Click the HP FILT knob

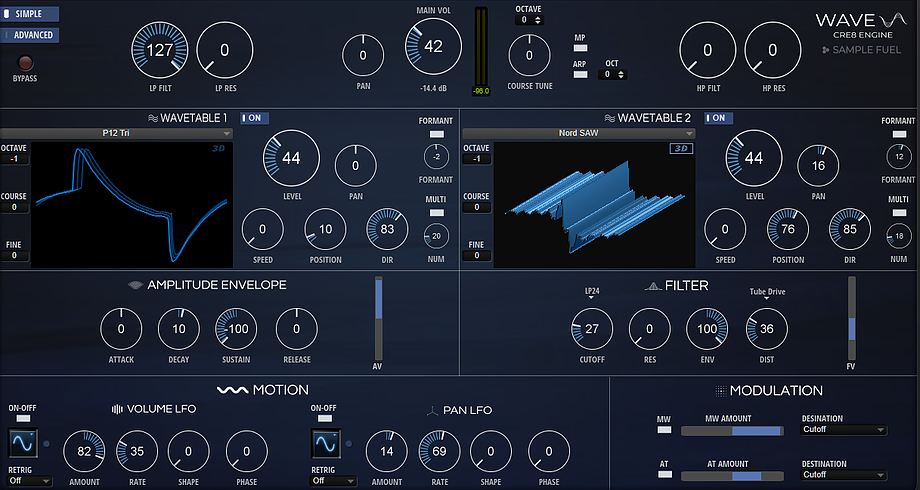(708, 50)
